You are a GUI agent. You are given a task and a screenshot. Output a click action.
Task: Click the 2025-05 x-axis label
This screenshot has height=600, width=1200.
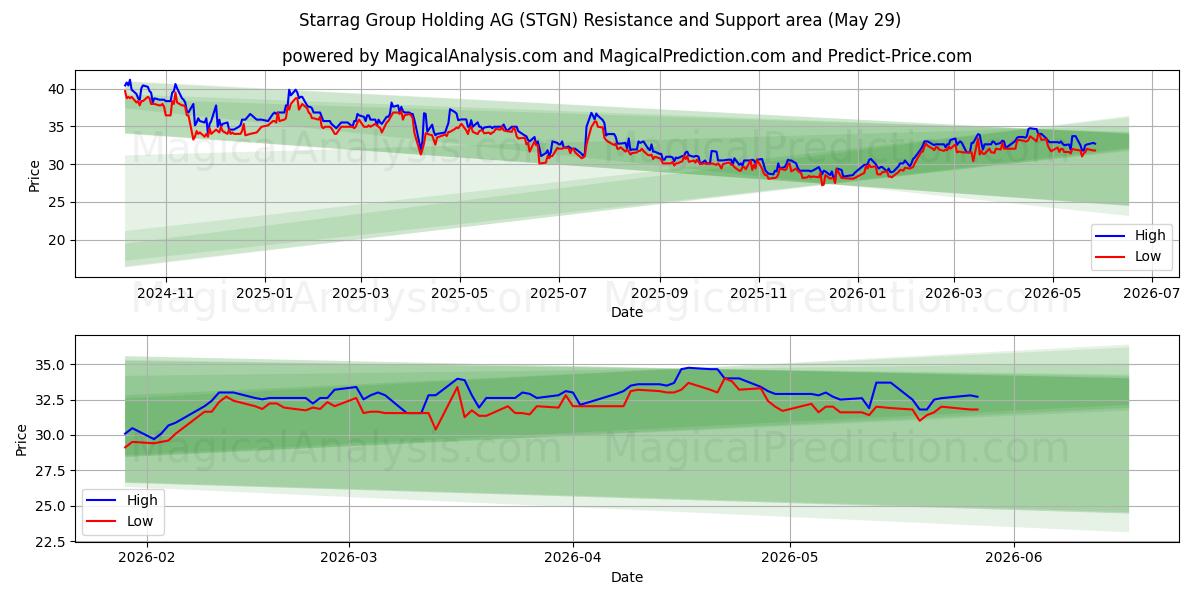pos(460,293)
